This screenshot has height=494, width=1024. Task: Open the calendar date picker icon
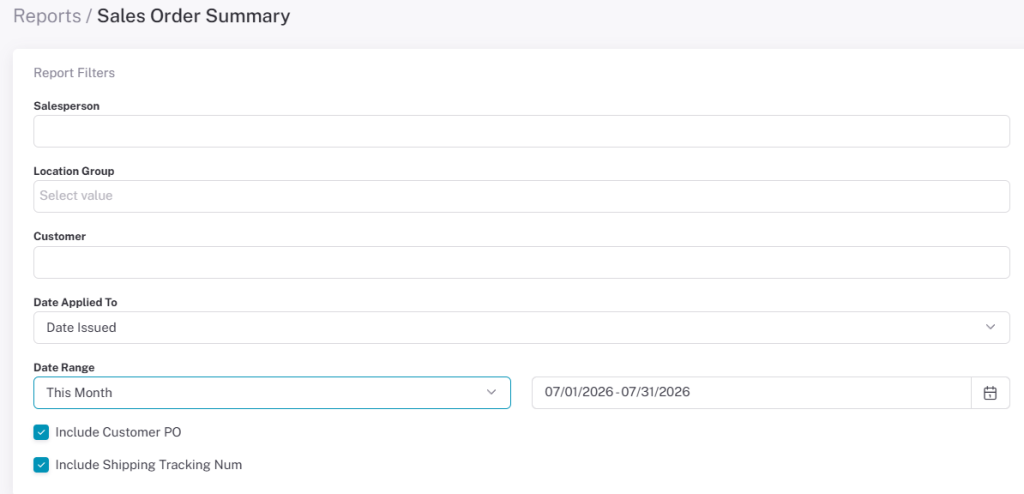tap(990, 393)
